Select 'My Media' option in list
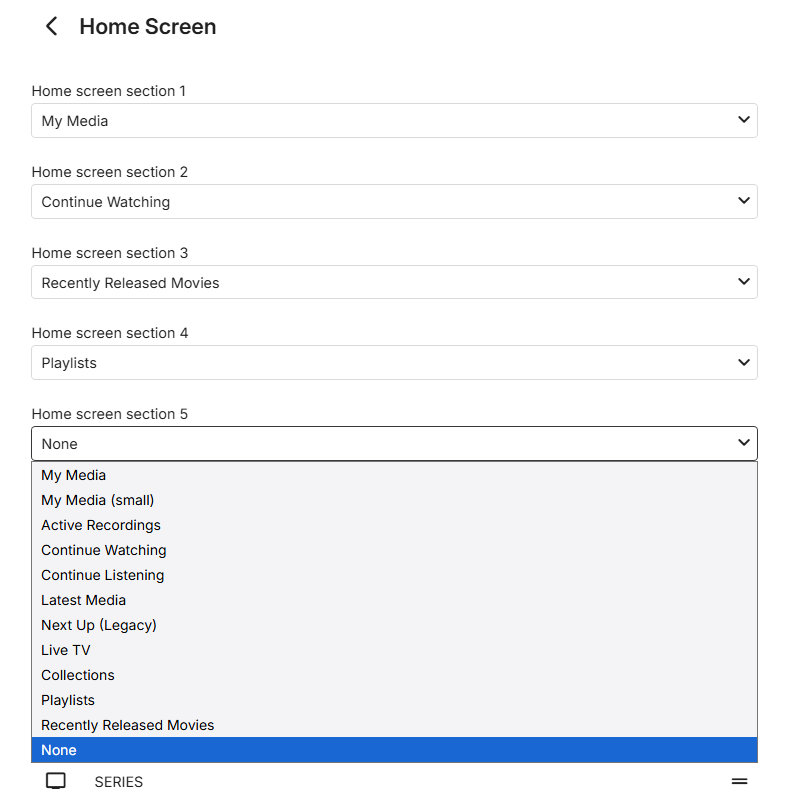809x789 pixels. 74,475
